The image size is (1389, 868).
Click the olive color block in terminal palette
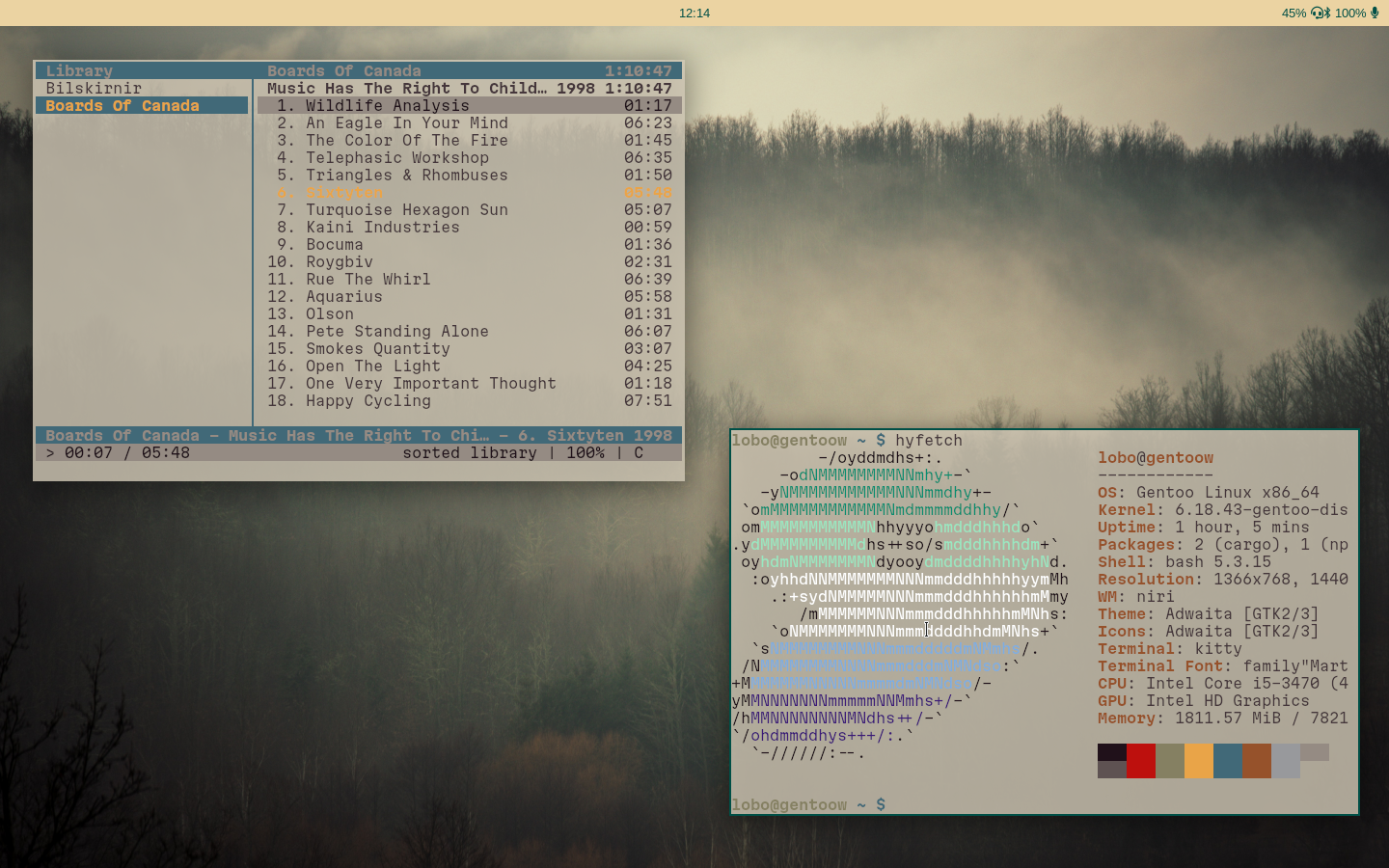1170,761
